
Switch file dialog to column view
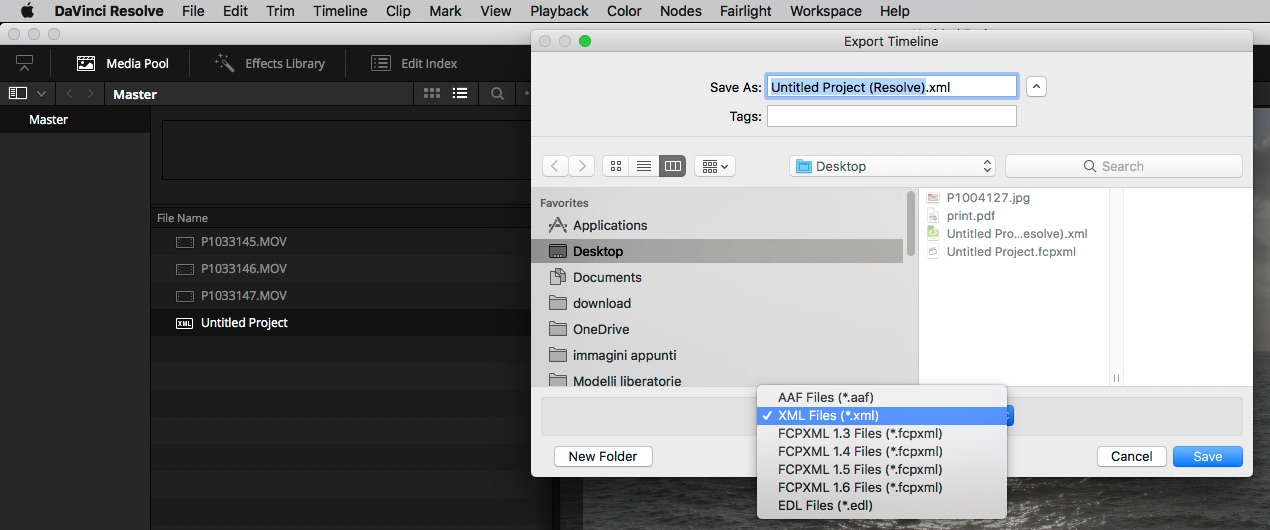tap(673, 166)
